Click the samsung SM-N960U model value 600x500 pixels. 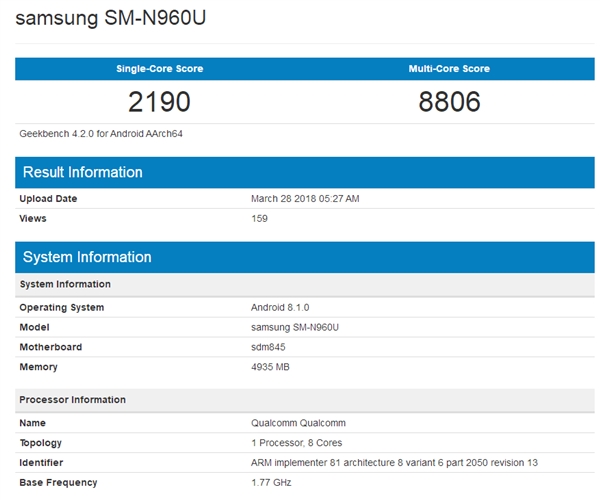click(298, 327)
